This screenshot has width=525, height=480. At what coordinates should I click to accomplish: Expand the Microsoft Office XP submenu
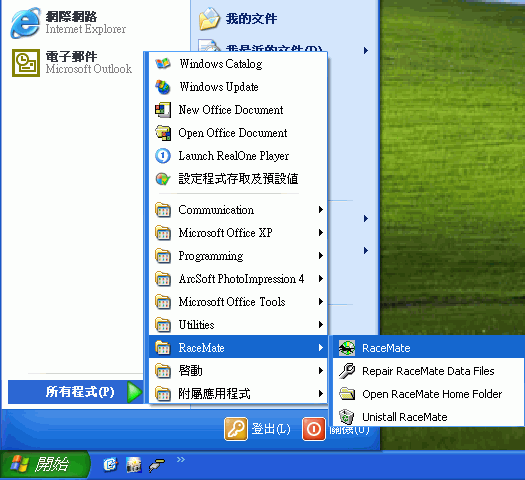click(x=238, y=233)
